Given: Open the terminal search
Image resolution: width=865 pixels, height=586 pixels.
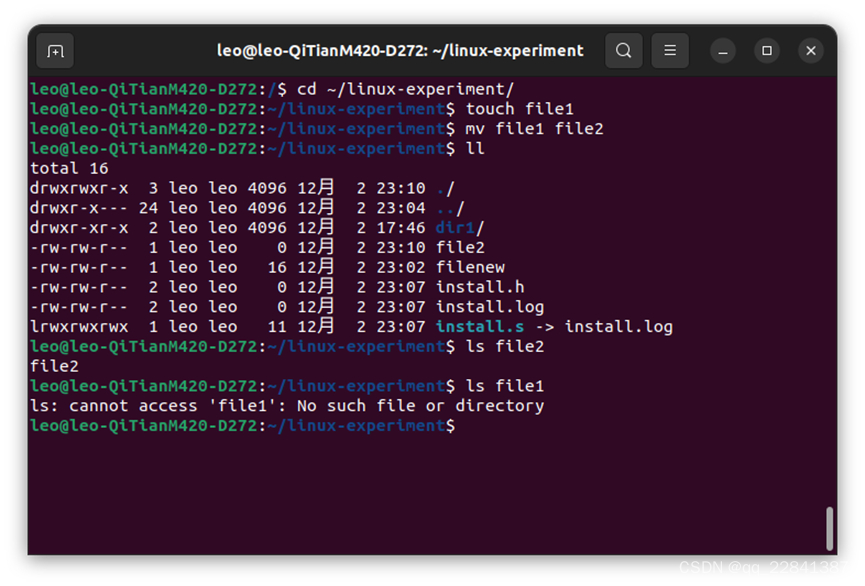Looking at the screenshot, I should point(624,50).
